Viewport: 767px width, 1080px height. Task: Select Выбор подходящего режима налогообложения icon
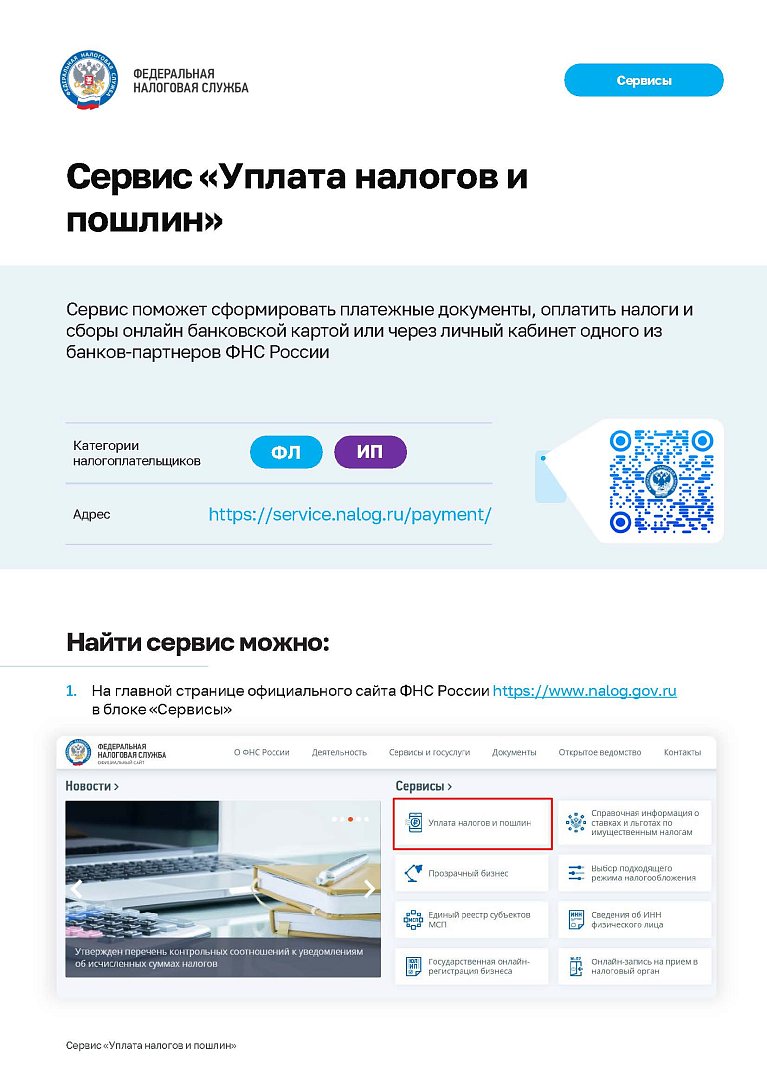(576, 873)
